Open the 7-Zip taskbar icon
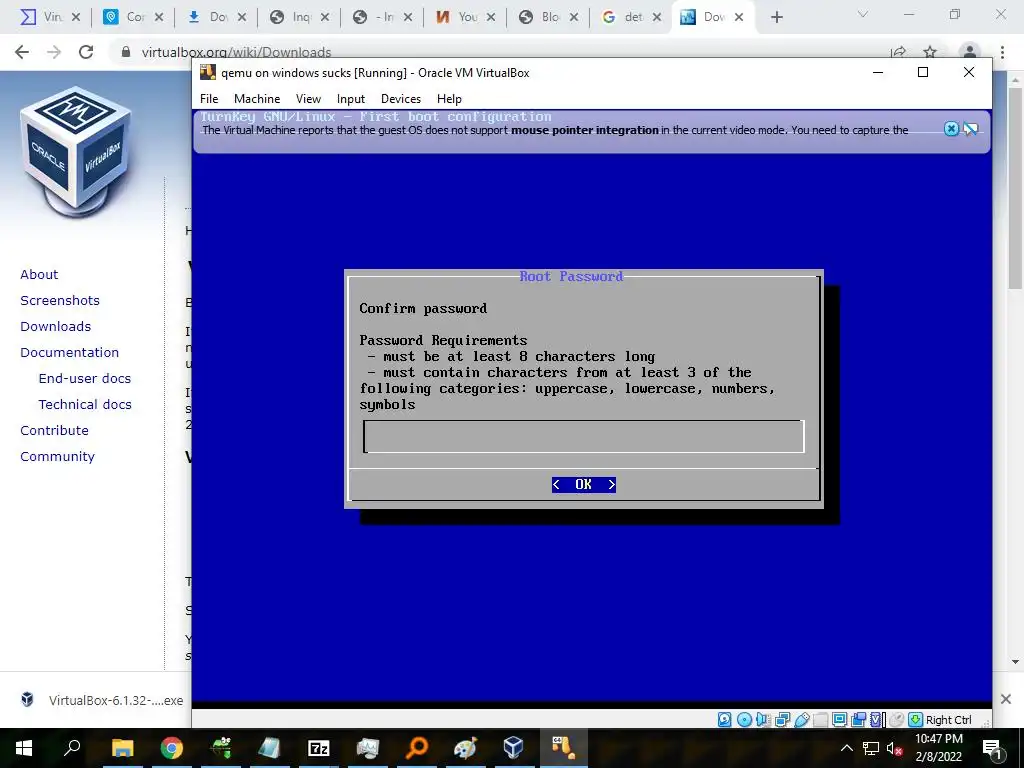The width and height of the screenshot is (1024, 768). pos(319,748)
